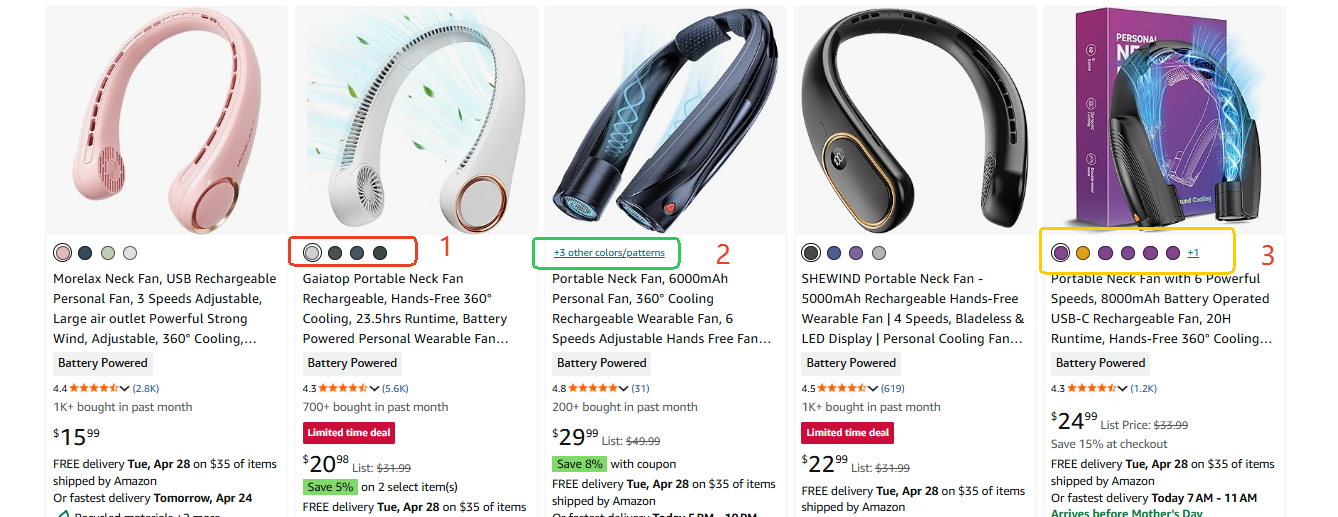Open the (619) reviews link for SHEWIND
1338x517 pixels.
(x=892, y=388)
